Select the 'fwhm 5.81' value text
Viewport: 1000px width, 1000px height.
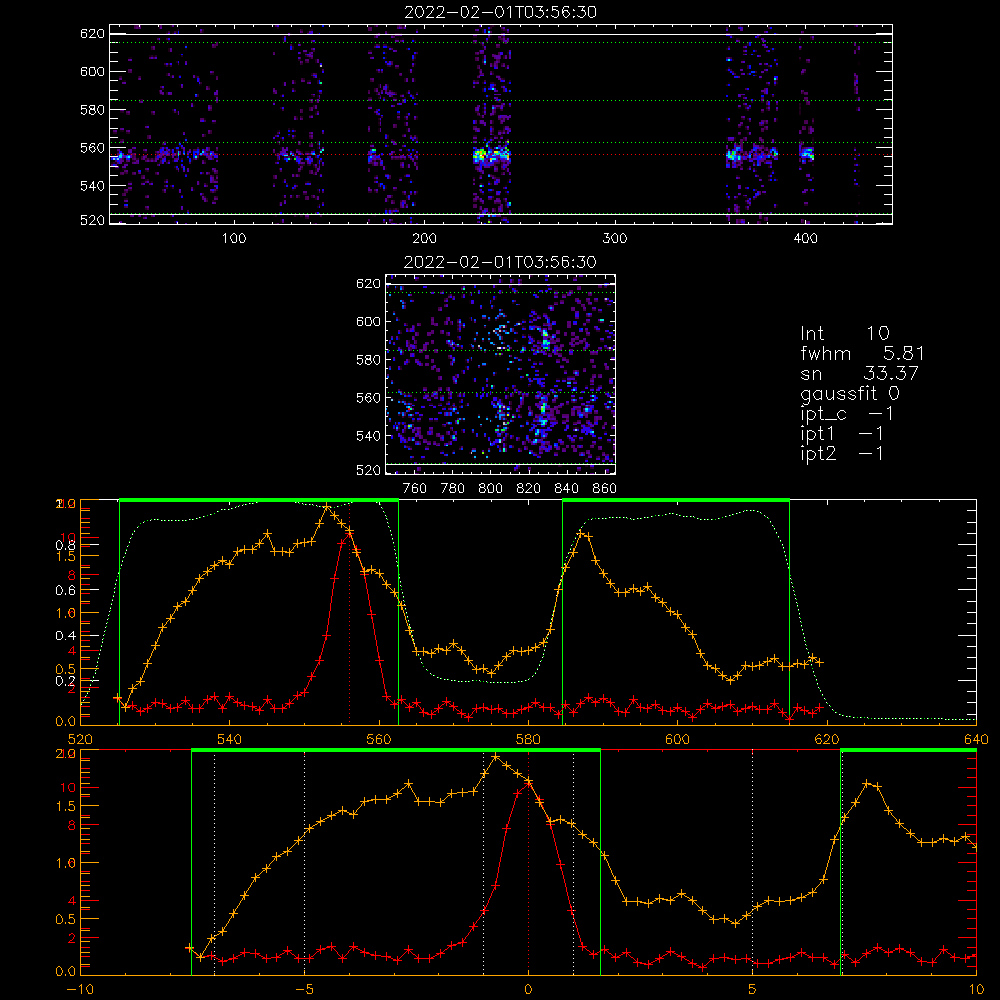tap(862, 353)
